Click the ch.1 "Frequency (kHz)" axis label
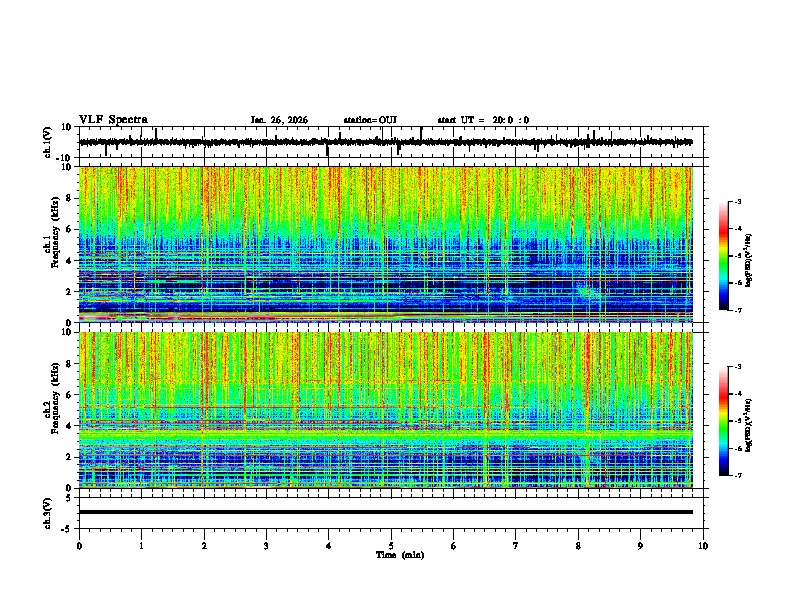 point(55,232)
